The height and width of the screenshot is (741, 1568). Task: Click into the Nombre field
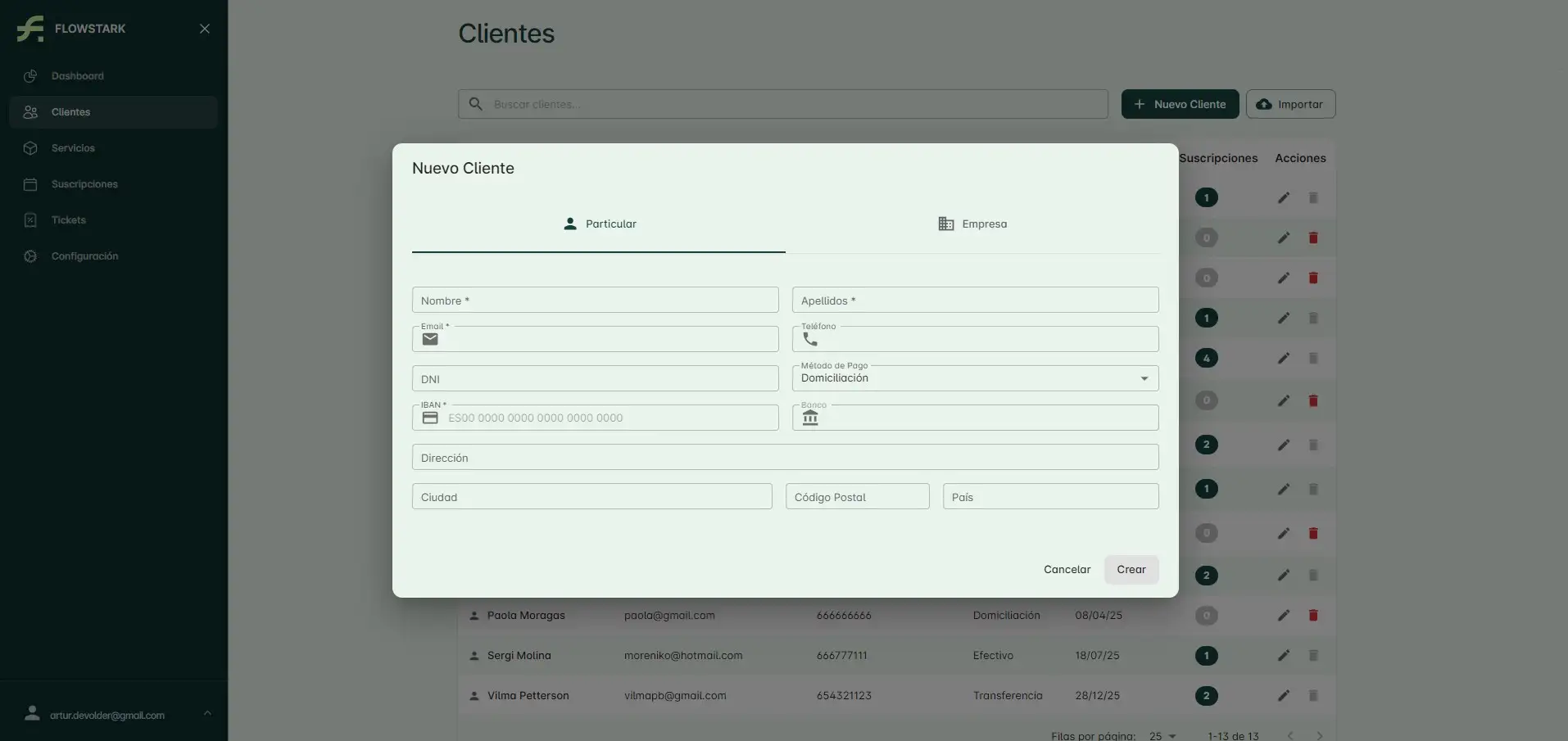coord(595,300)
